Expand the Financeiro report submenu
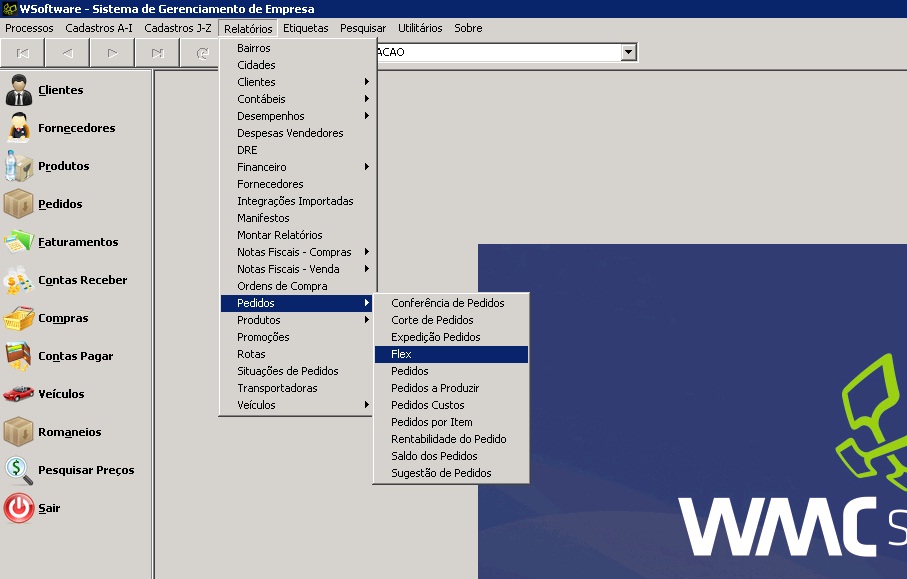 click(x=298, y=167)
